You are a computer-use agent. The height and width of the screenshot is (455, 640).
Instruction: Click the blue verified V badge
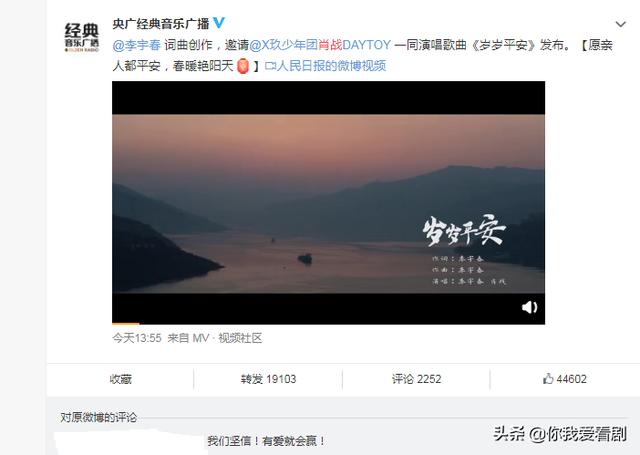[219, 23]
